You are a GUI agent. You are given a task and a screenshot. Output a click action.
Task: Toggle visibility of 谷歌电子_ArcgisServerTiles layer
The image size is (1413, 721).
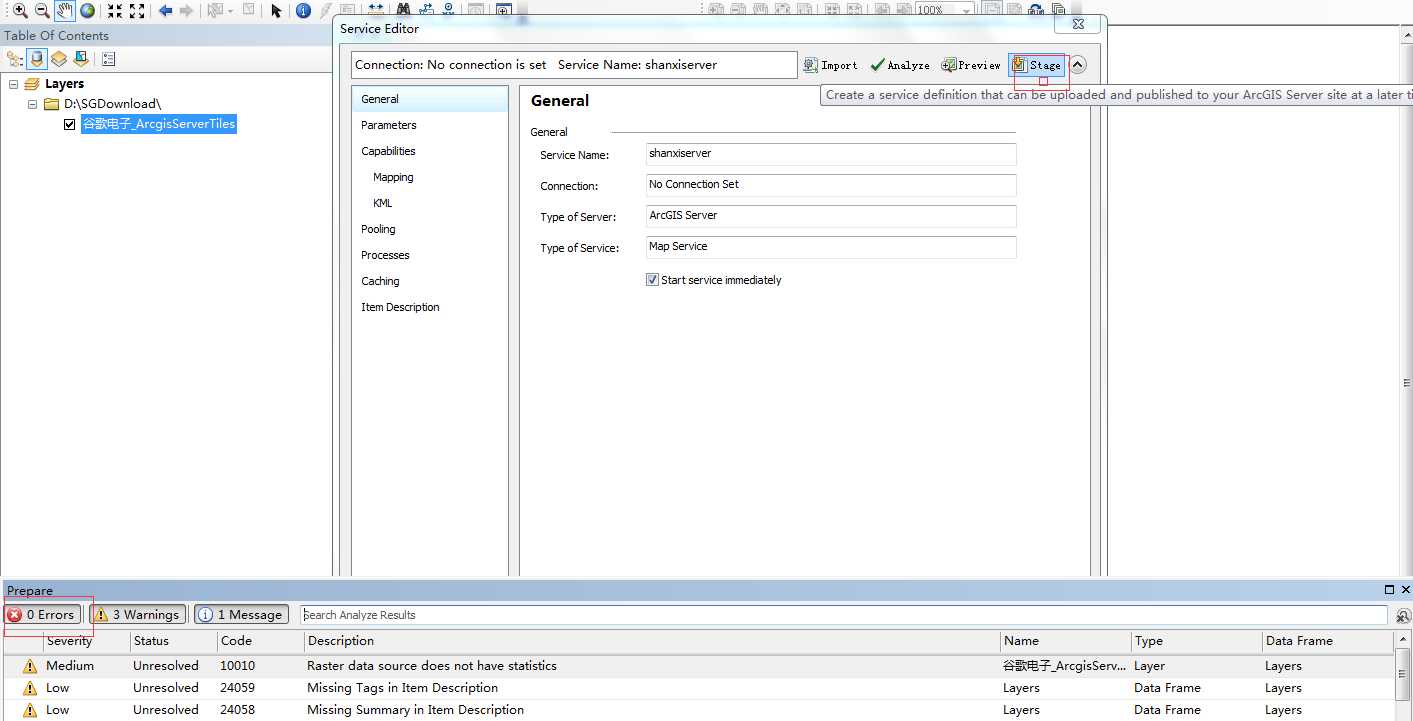pyautogui.click(x=69, y=124)
